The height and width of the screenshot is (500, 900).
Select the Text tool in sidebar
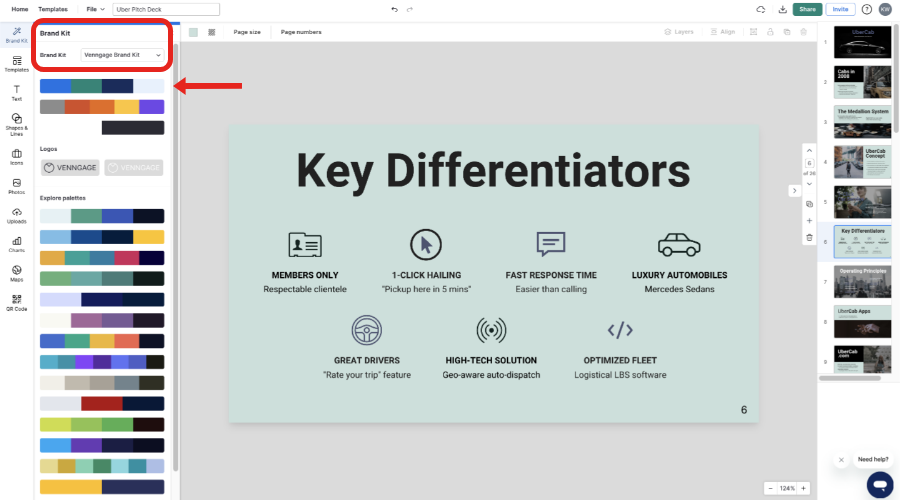pyautogui.click(x=17, y=92)
